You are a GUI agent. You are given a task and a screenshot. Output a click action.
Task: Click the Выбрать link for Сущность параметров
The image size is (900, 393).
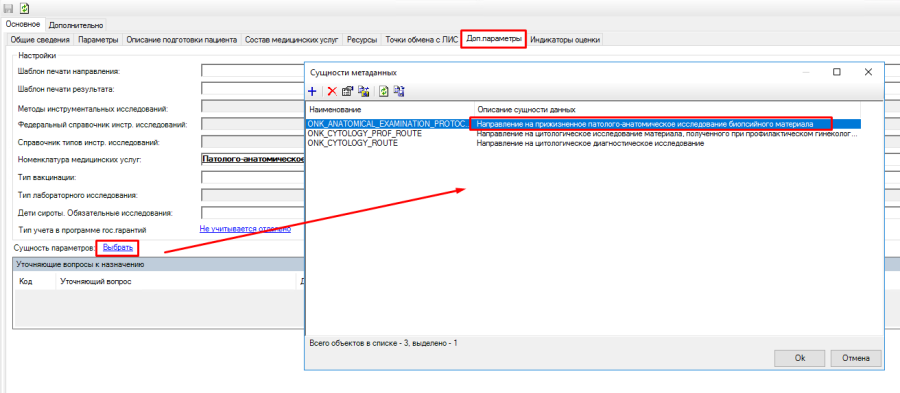point(118,248)
